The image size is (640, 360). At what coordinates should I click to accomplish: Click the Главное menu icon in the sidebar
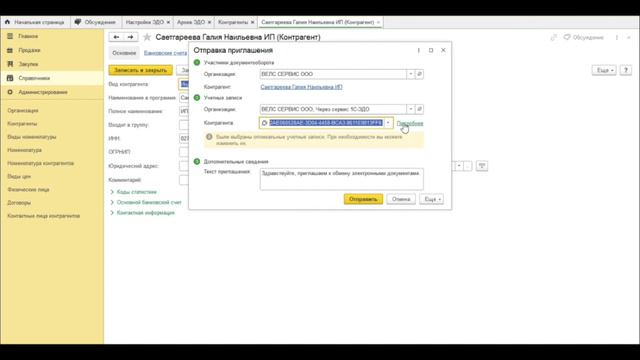[10, 36]
